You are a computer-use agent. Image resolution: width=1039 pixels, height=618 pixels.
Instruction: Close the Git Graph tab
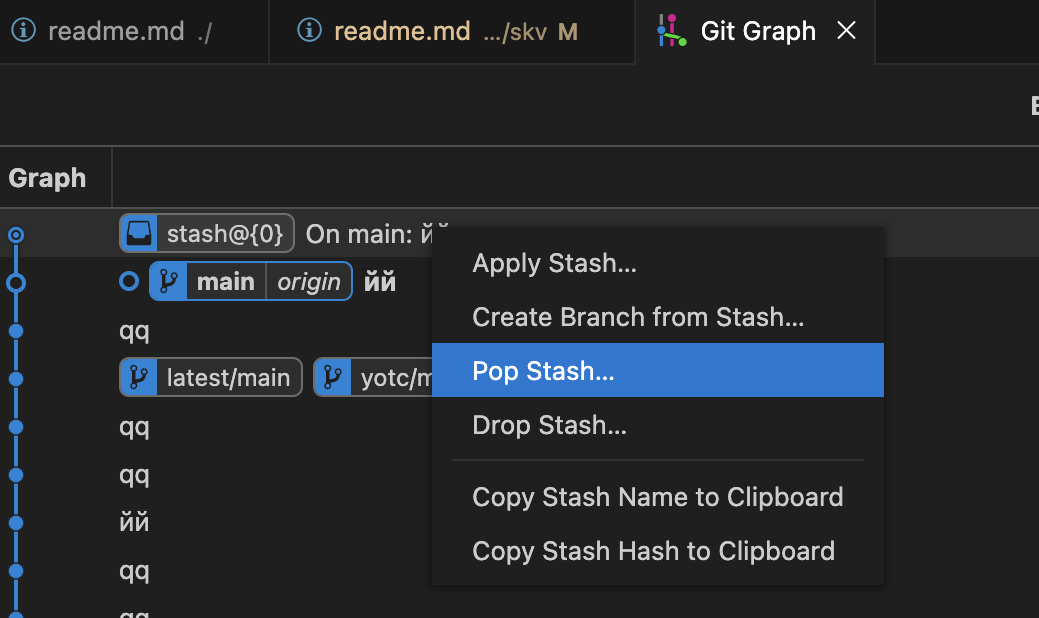coord(846,31)
